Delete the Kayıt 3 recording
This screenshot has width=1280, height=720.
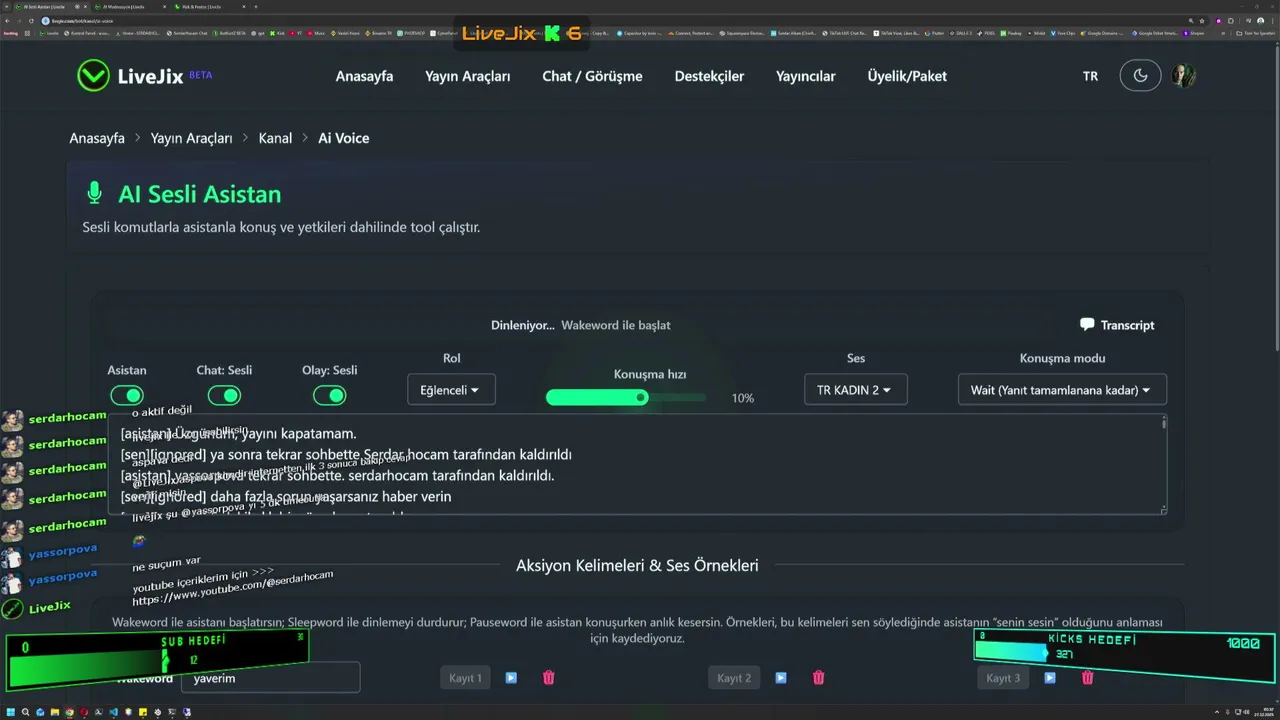coord(1087,678)
